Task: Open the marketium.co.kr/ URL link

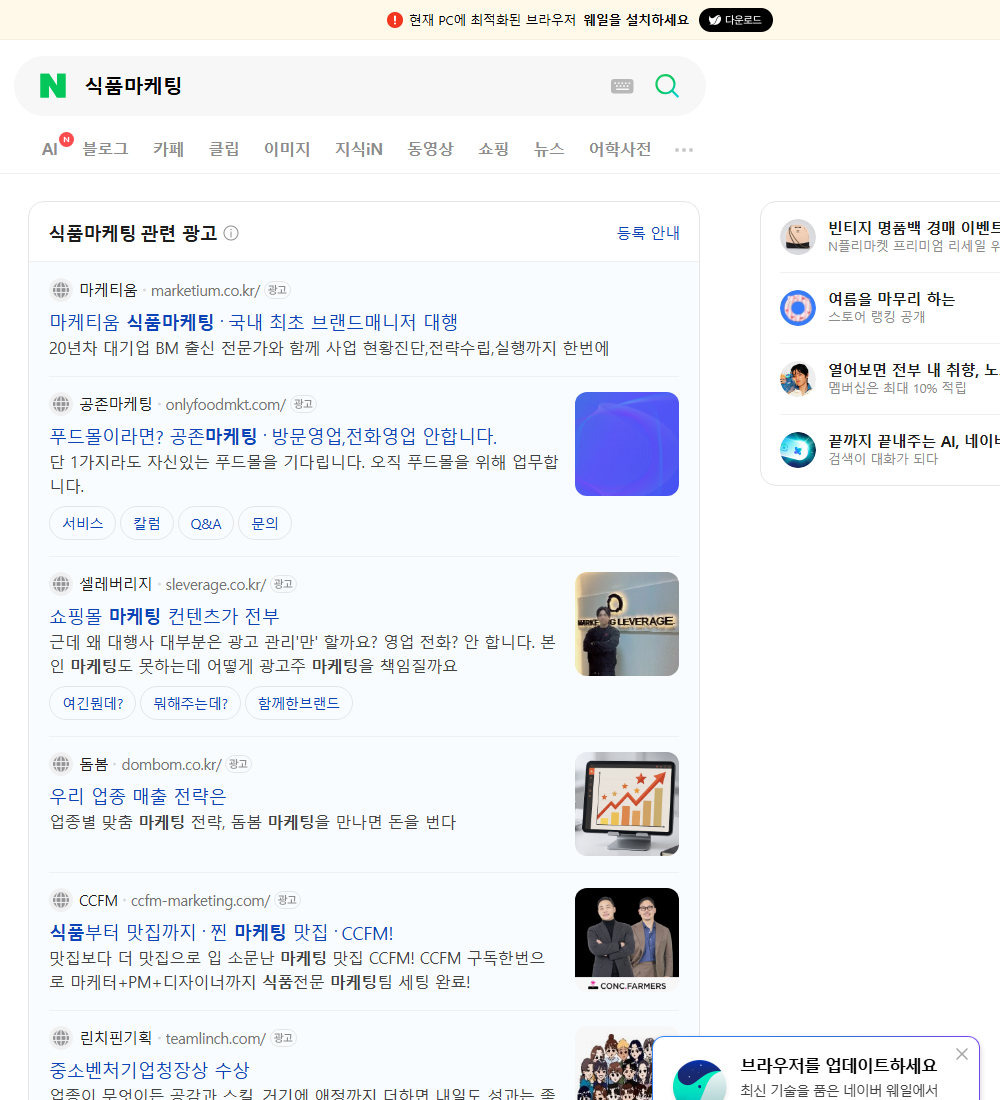Action: click(206, 290)
